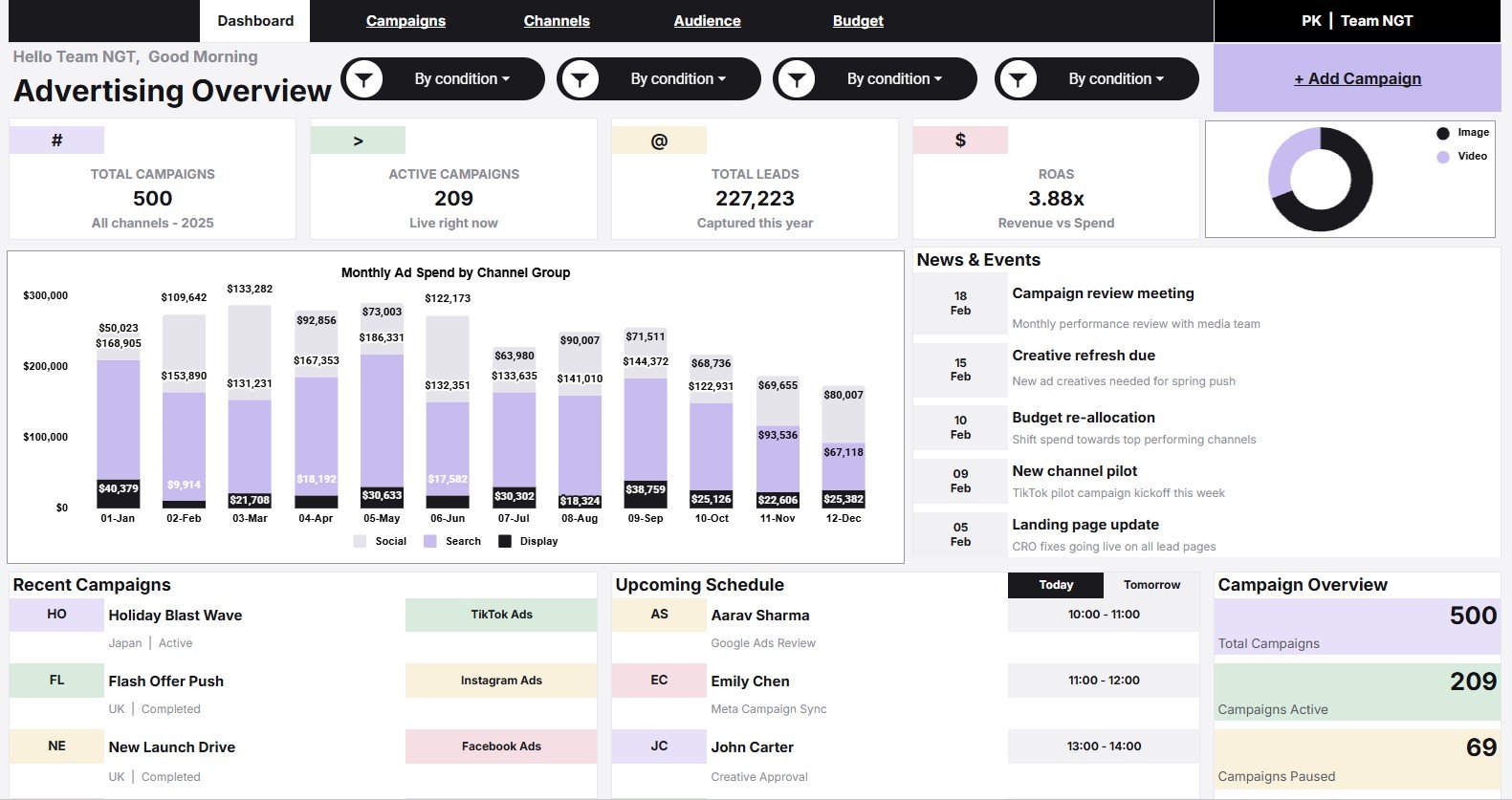Open the Audience tab
1512x800 pixels.
point(707,21)
